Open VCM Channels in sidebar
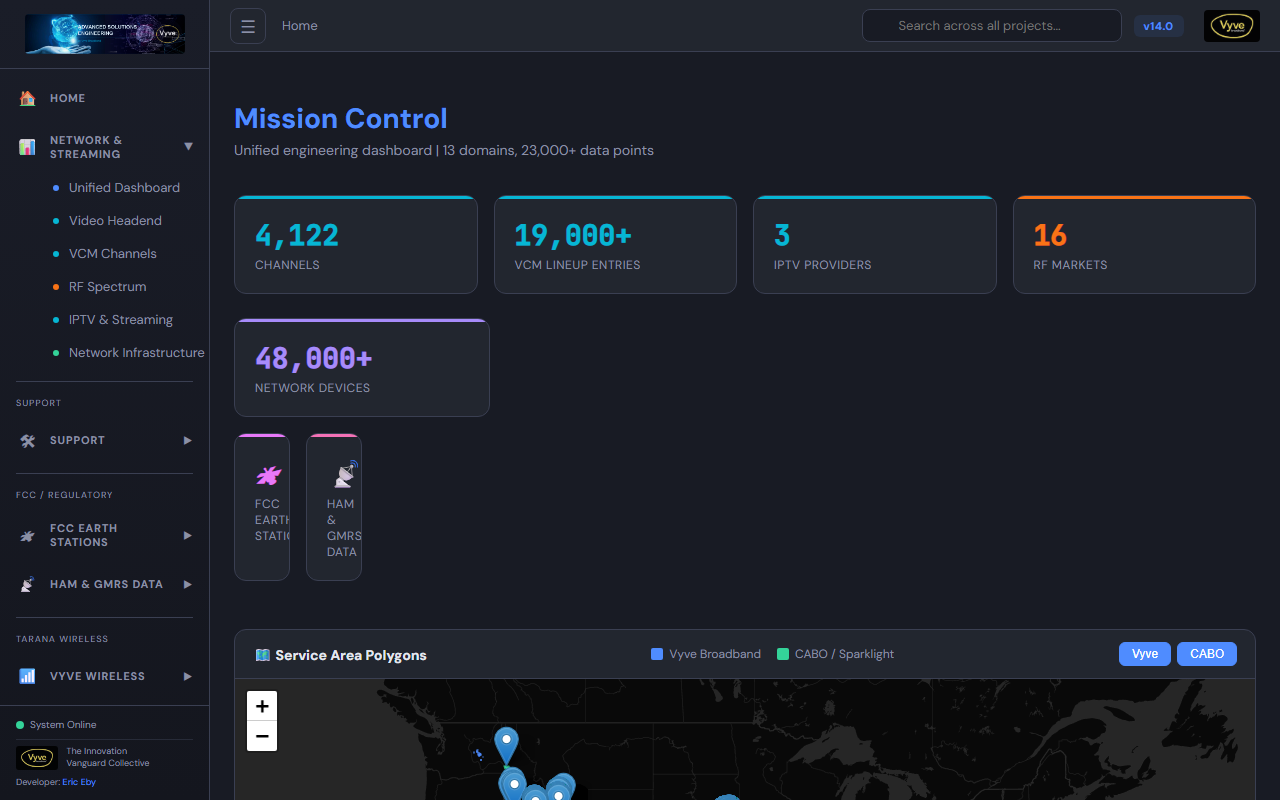Image resolution: width=1280 pixels, height=800 pixels. point(112,253)
